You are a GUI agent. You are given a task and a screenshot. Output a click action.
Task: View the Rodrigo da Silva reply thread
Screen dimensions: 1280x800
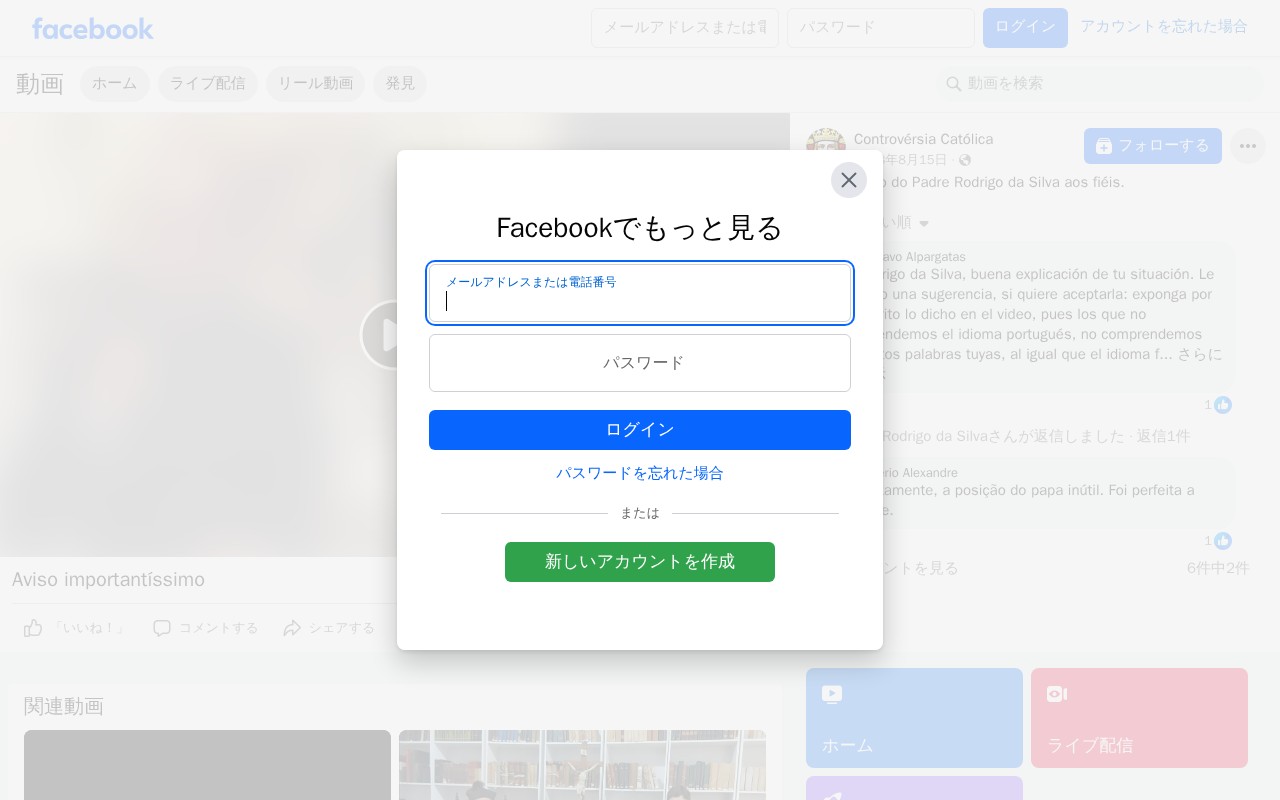1036,437
